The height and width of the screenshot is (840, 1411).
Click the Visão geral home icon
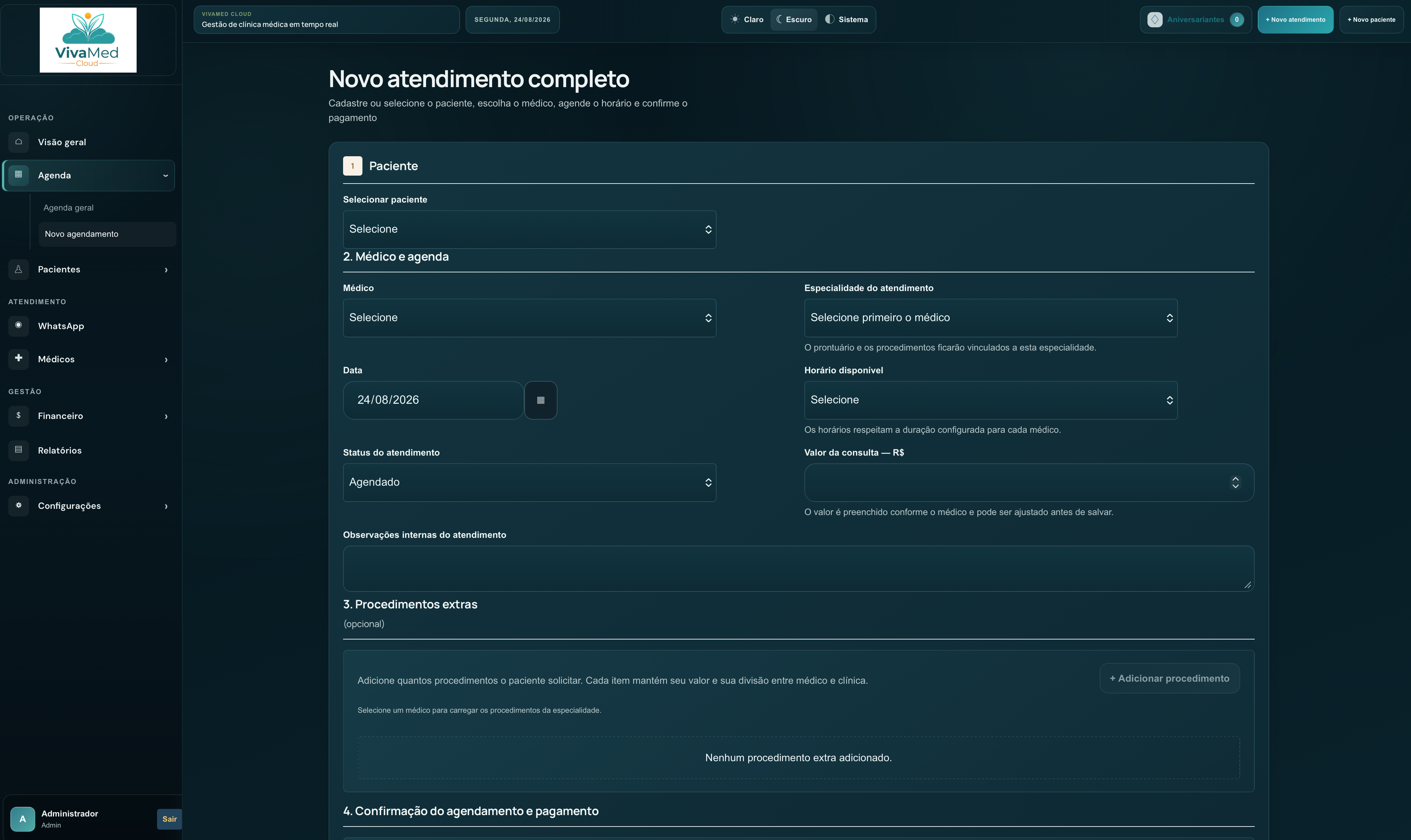(x=19, y=142)
